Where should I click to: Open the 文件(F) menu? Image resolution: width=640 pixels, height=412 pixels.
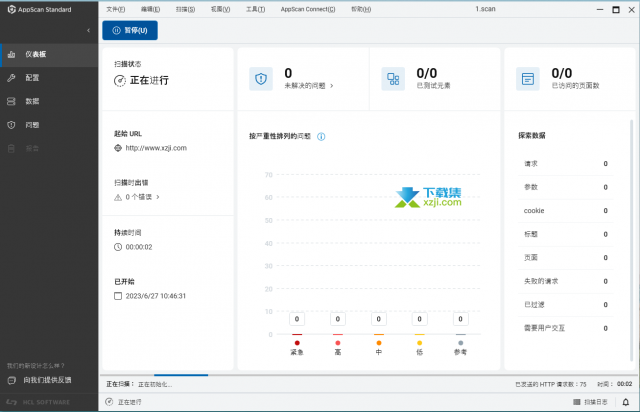click(x=116, y=9)
